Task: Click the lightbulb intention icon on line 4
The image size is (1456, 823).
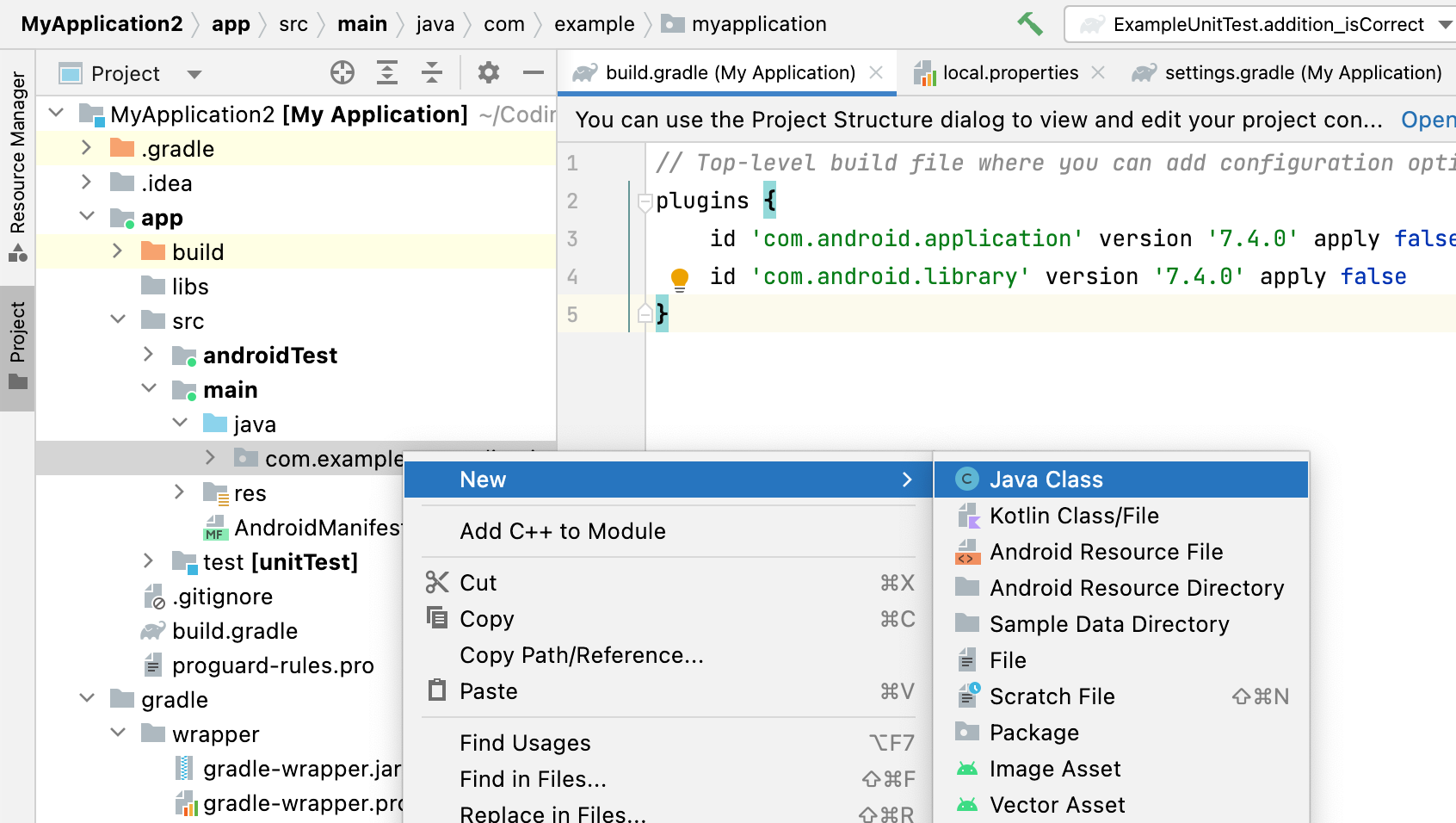Action: pyautogui.click(x=680, y=279)
